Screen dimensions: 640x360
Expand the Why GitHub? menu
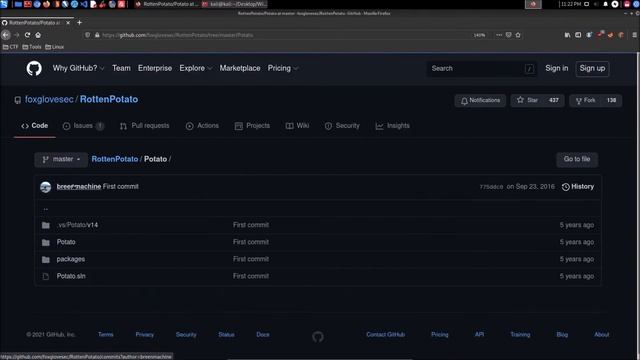[x=78, y=68]
